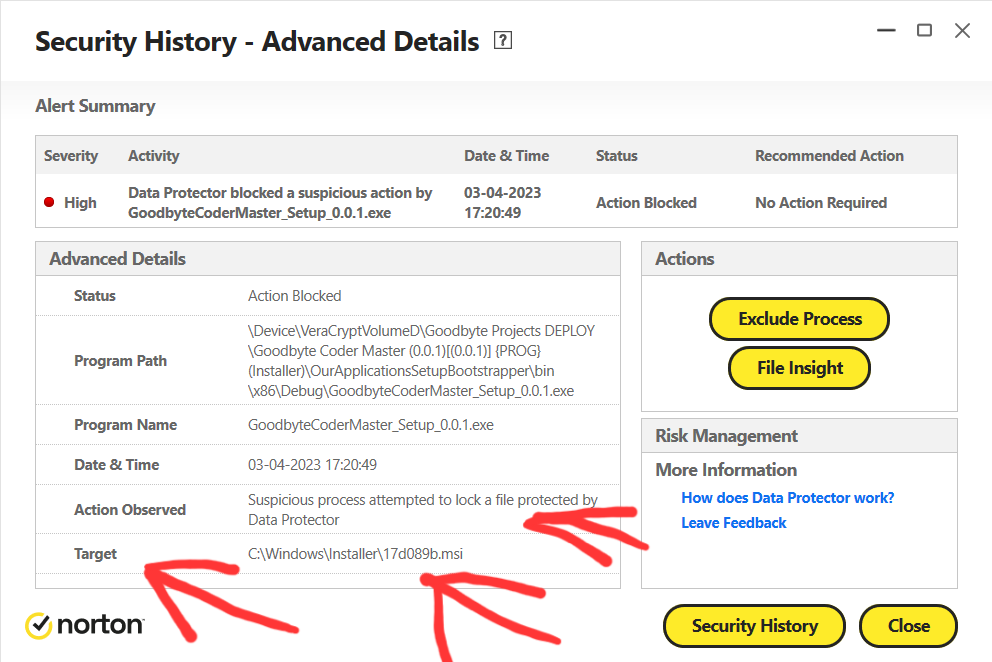Viewport: 992px width, 662px height.
Task: Click the '03-04-2023 17:20:49' cell in alert summary
Action: pos(502,203)
